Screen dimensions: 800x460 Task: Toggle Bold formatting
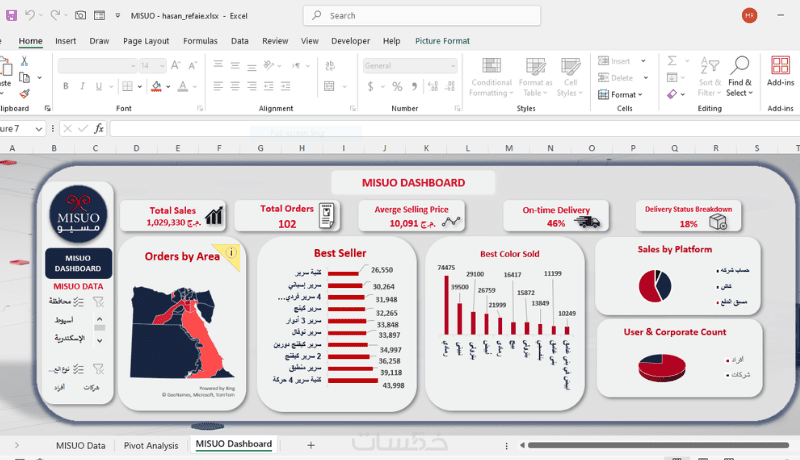(66, 86)
